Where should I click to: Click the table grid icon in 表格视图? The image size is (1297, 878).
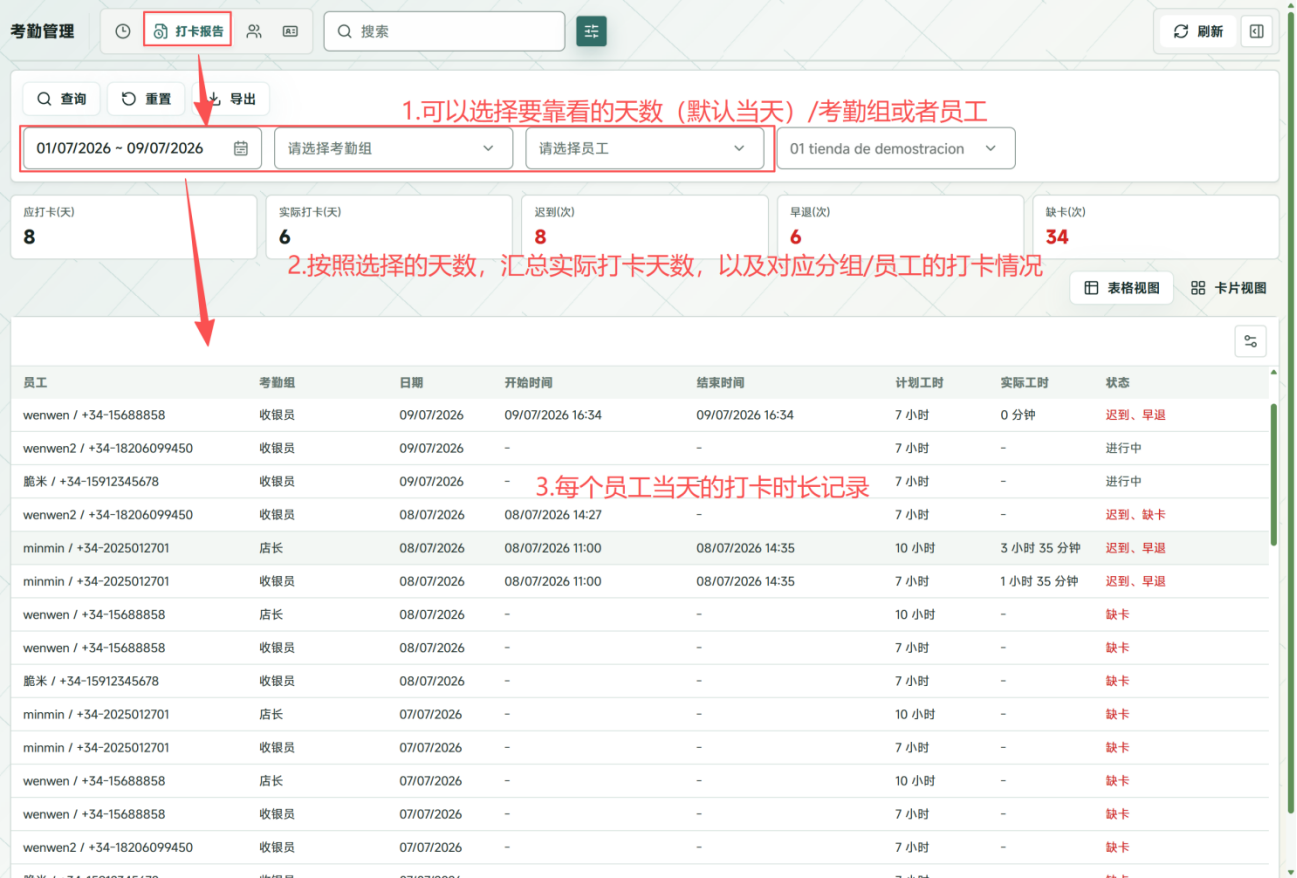(1092, 288)
